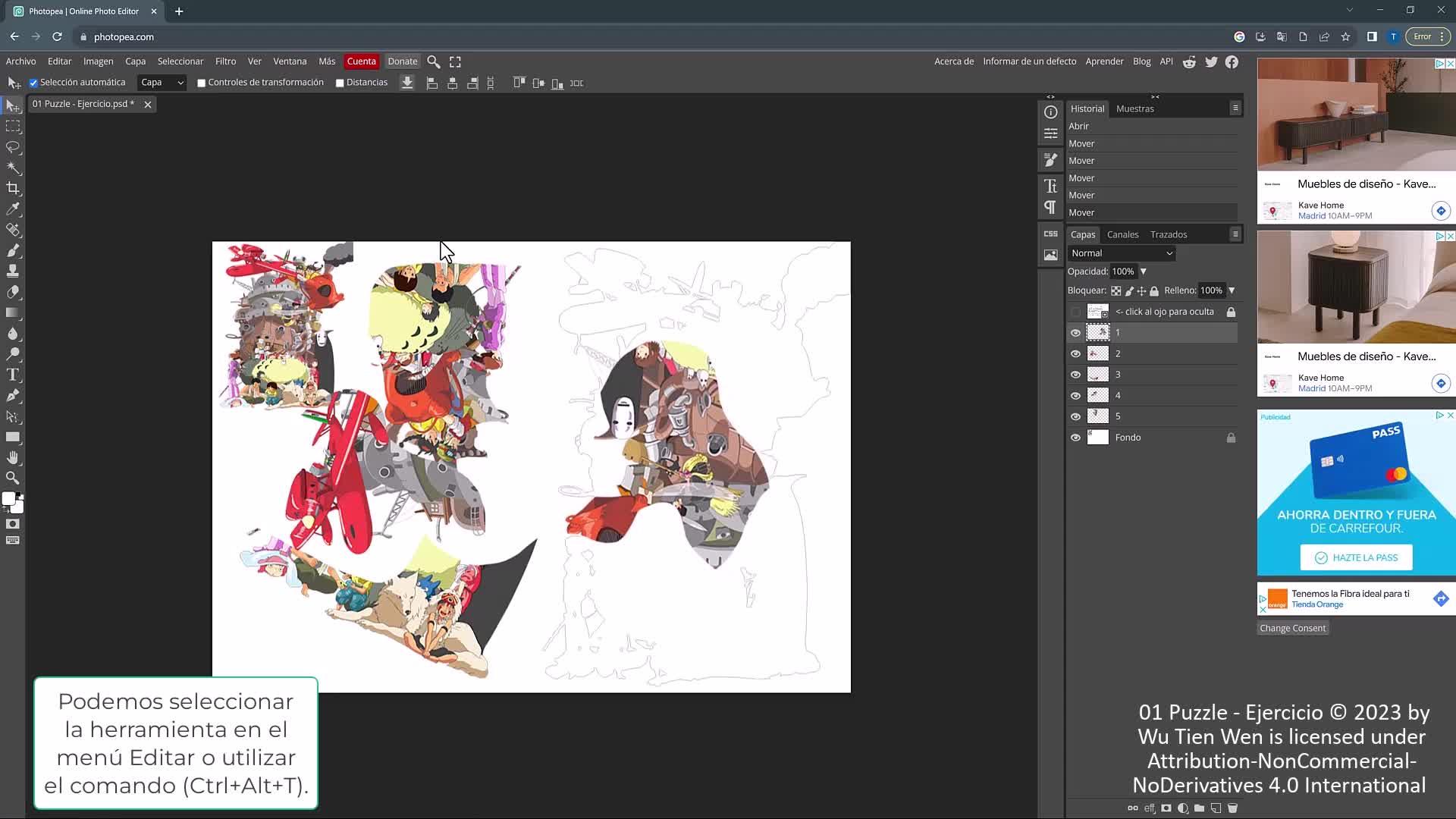Image resolution: width=1456 pixels, height=819 pixels.
Task: Click the delete layer trash icon
Action: pos(1232,808)
